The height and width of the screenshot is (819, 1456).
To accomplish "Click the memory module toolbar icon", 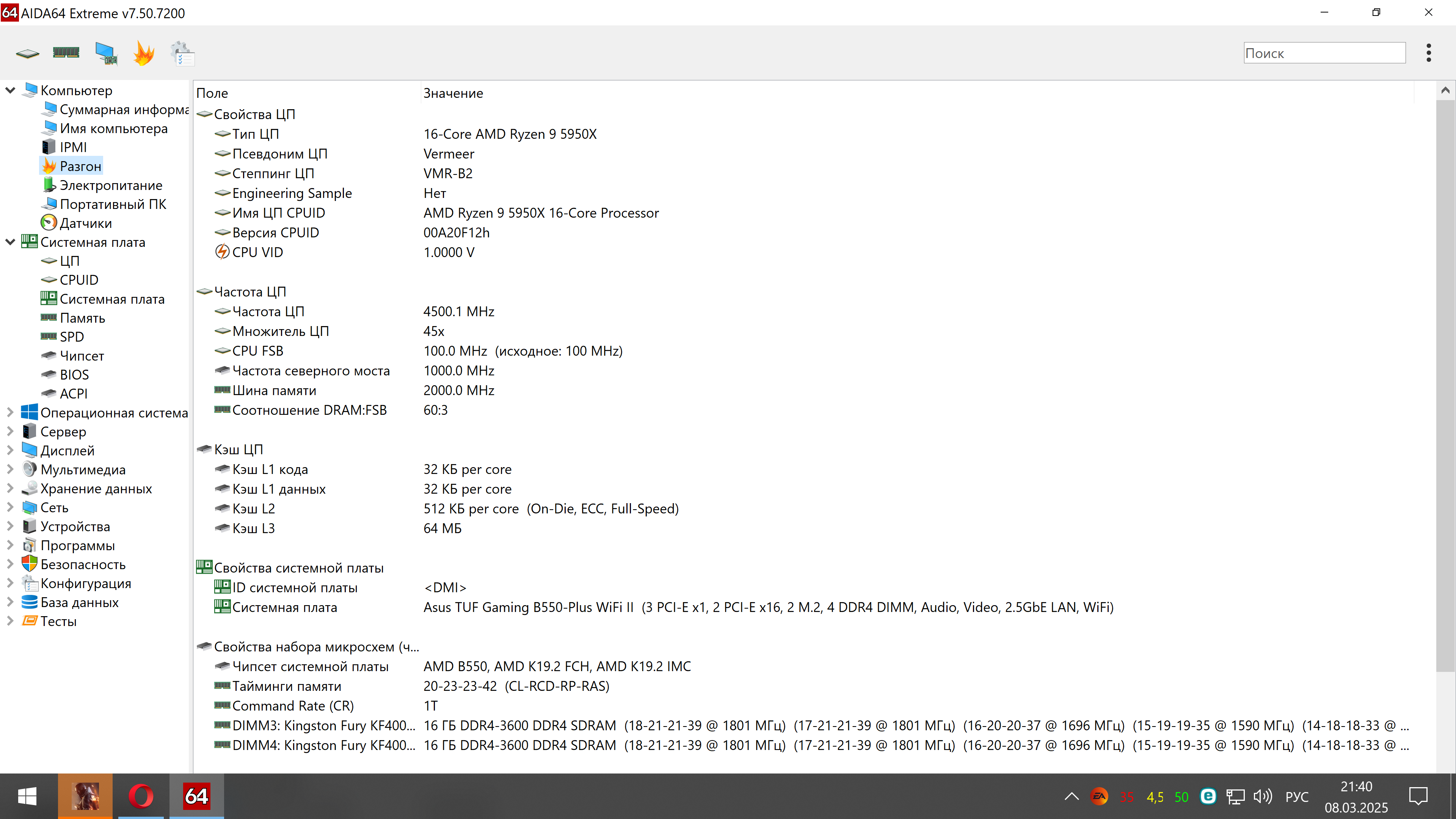I will click(x=66, y=53).
